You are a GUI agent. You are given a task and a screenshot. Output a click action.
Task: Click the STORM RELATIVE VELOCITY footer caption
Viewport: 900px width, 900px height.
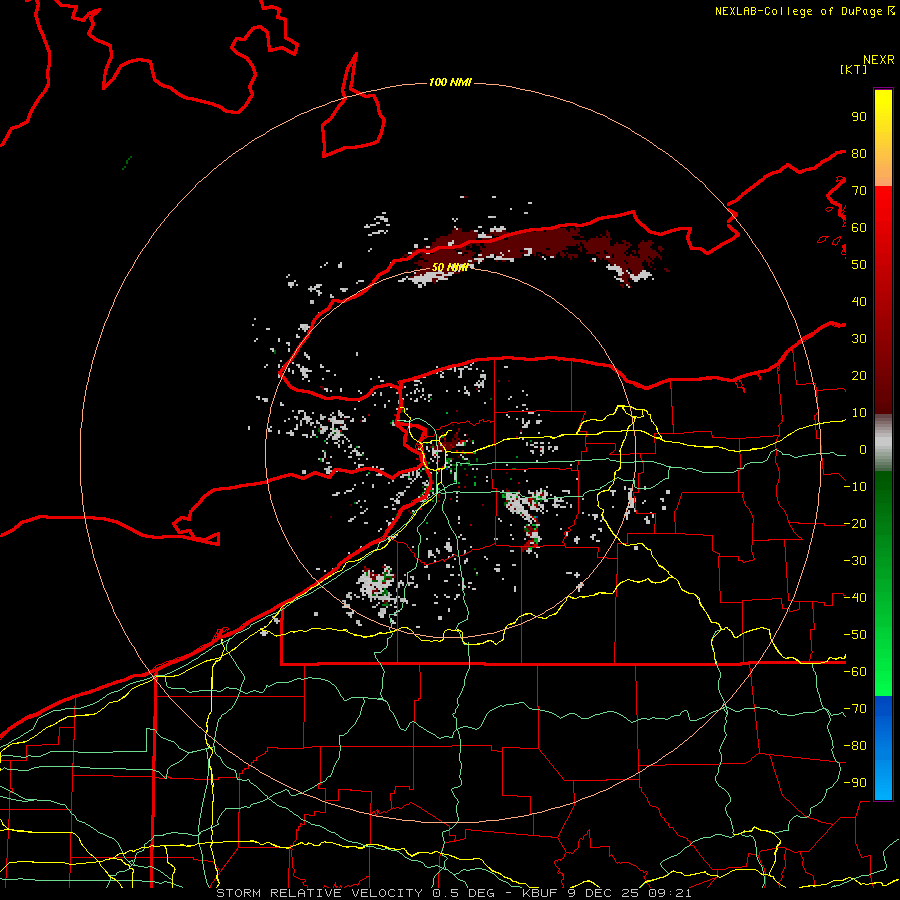[453, 893]
